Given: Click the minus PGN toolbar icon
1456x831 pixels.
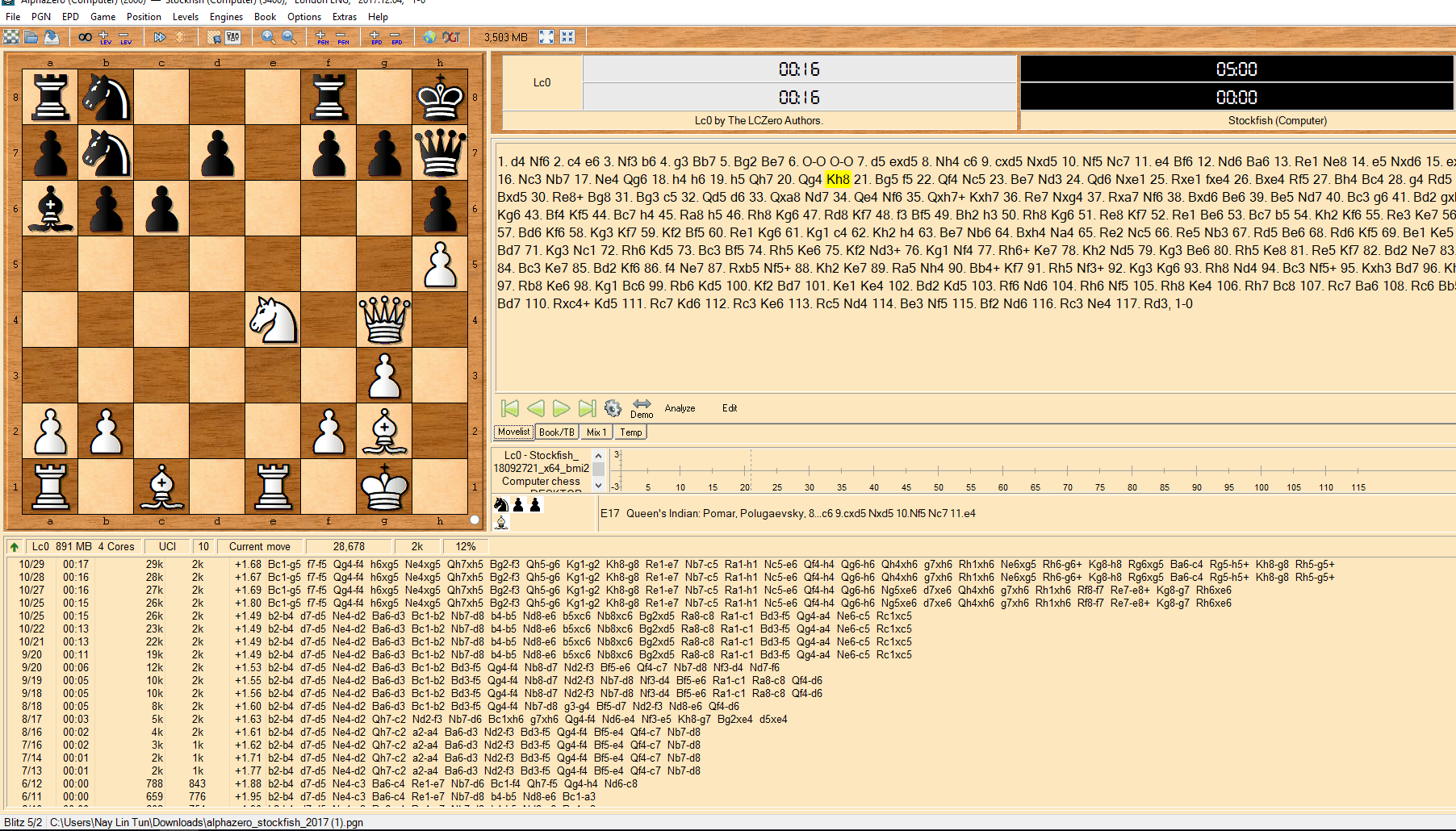Looking at the screenshot, I should click(343, 37).
